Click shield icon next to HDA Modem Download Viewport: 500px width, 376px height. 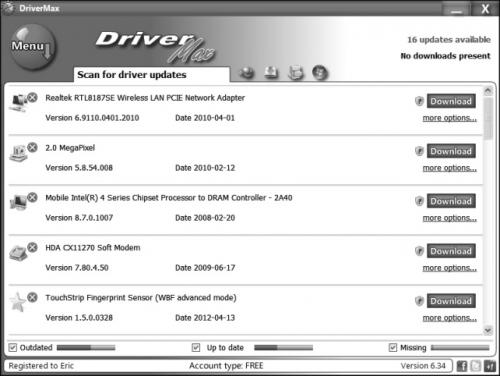[x=419, y=251]
